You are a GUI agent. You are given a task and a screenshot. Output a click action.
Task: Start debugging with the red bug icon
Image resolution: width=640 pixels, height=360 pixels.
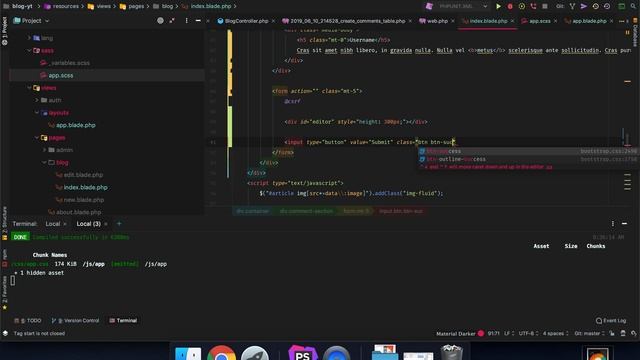510,7
